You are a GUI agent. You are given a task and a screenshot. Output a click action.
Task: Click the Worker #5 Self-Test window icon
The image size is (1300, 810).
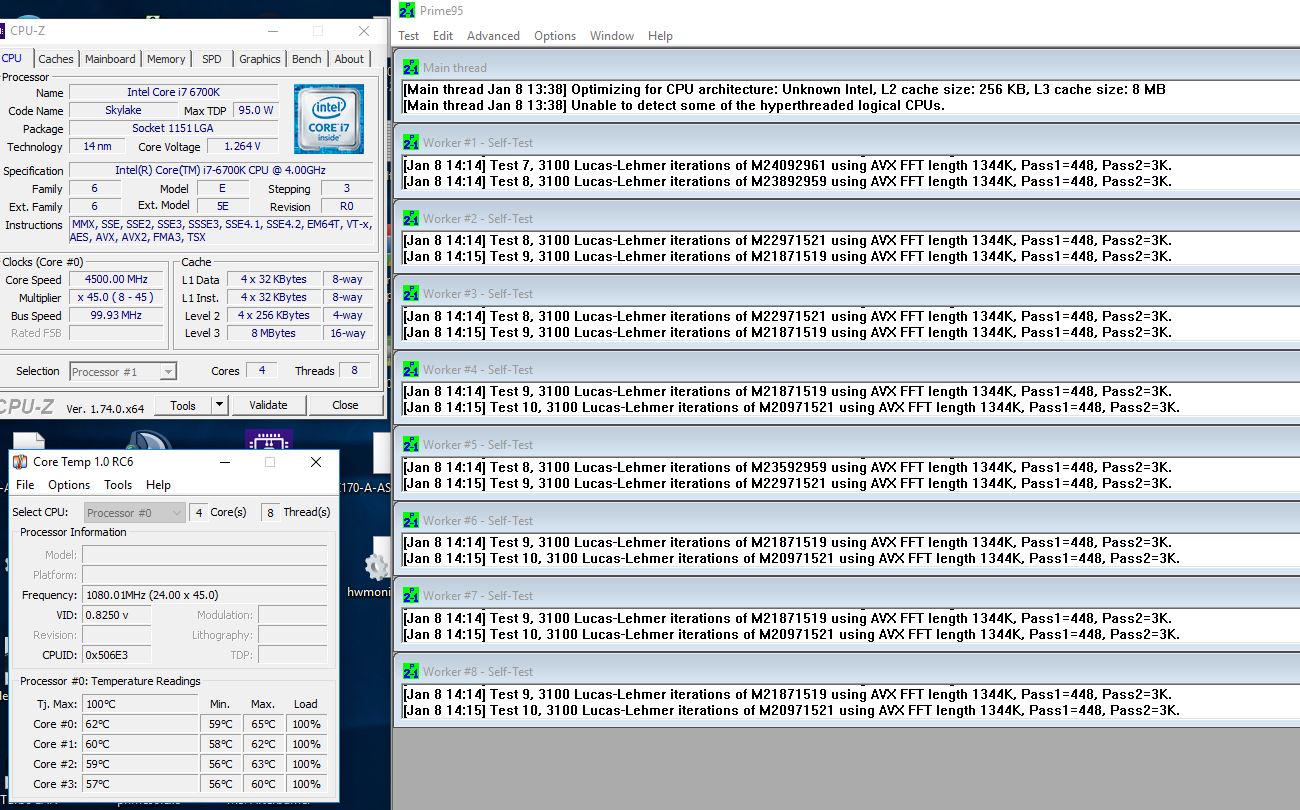tap(411, 444)
